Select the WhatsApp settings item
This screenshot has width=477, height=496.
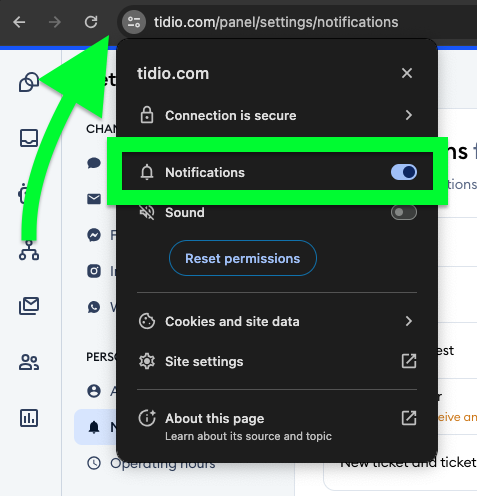pos(94,307)
